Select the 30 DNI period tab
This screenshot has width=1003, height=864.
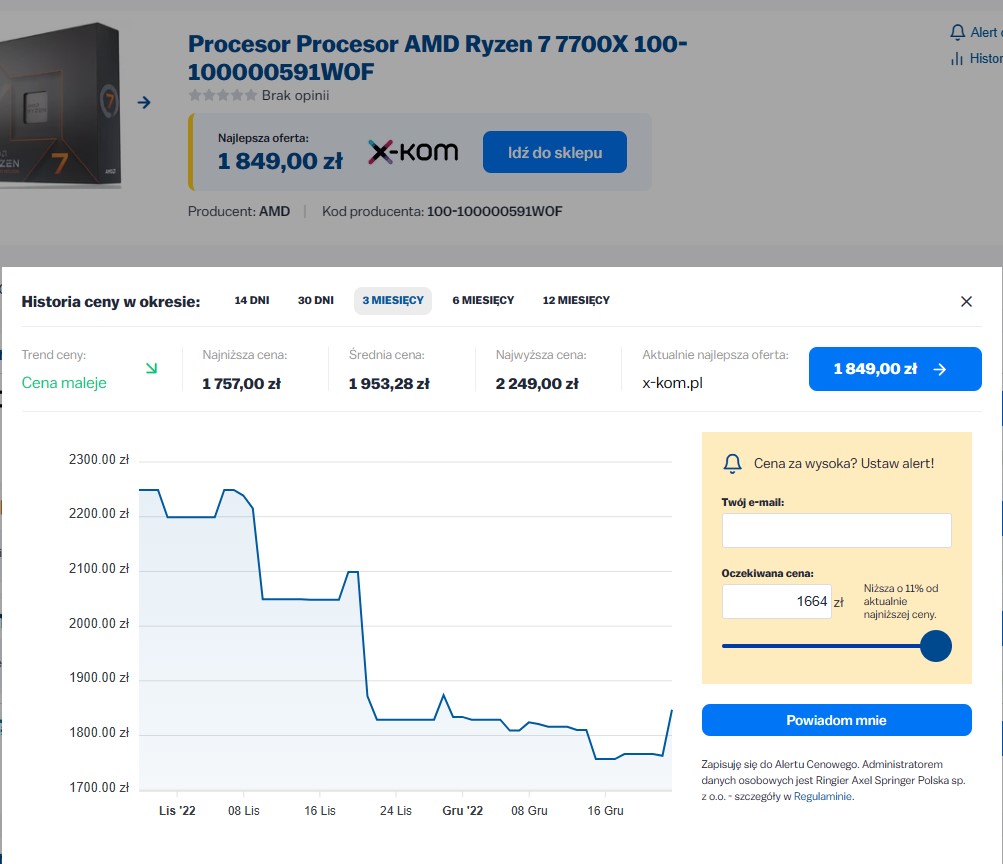tap(316, 301)
